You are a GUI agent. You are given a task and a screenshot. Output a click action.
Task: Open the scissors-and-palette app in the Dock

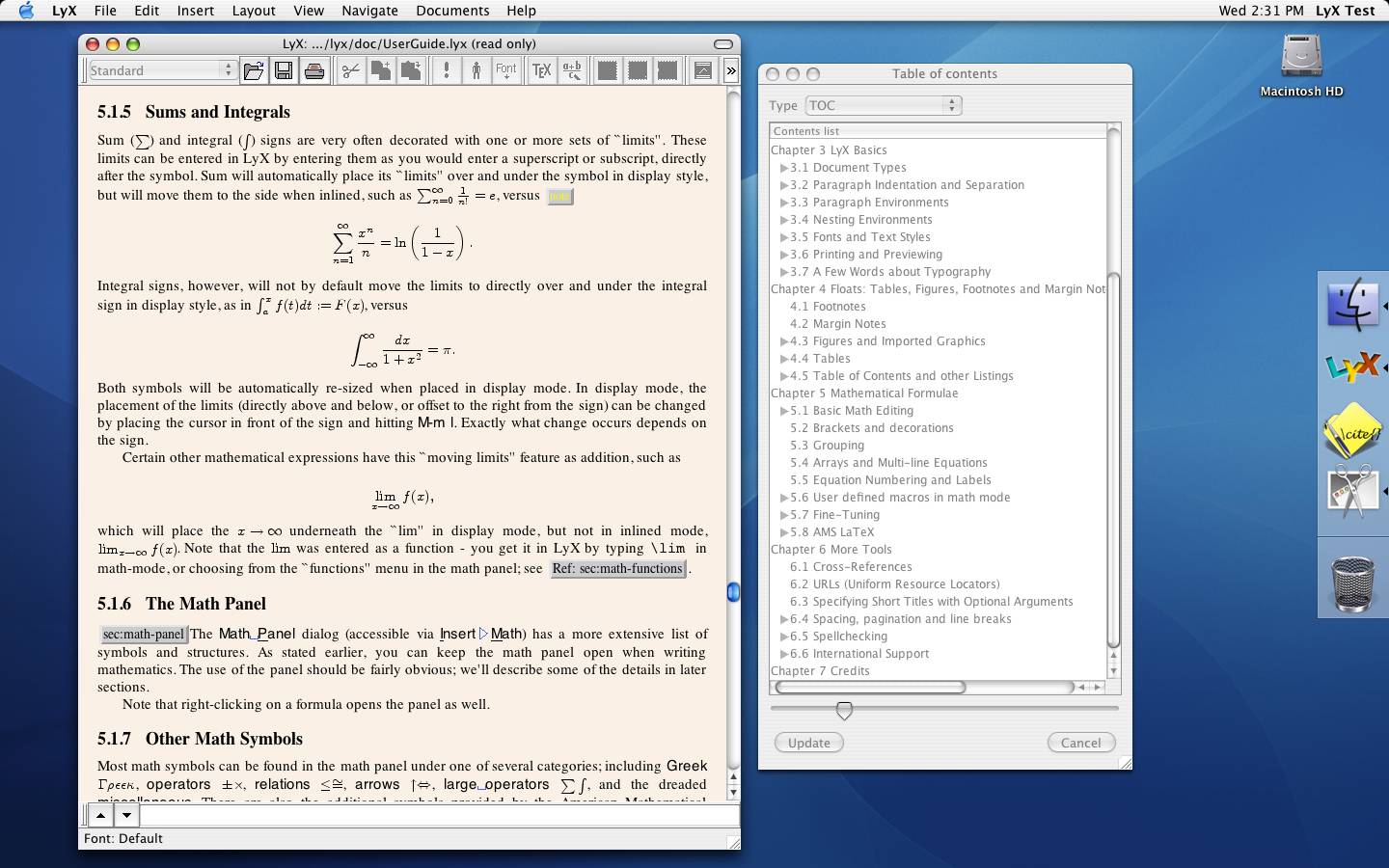tap(1353, 492)
